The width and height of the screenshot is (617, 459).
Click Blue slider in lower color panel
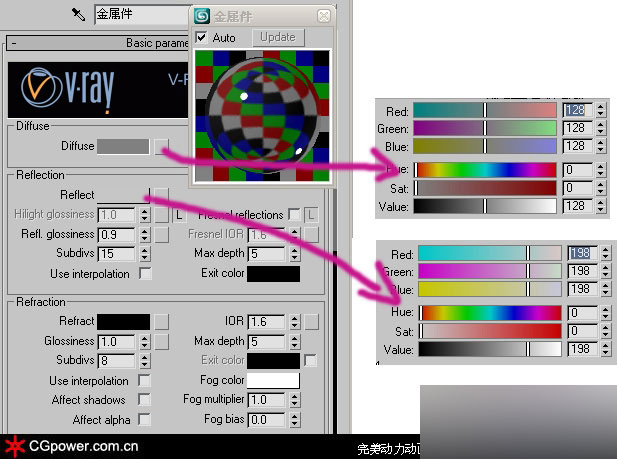(490, 289)
